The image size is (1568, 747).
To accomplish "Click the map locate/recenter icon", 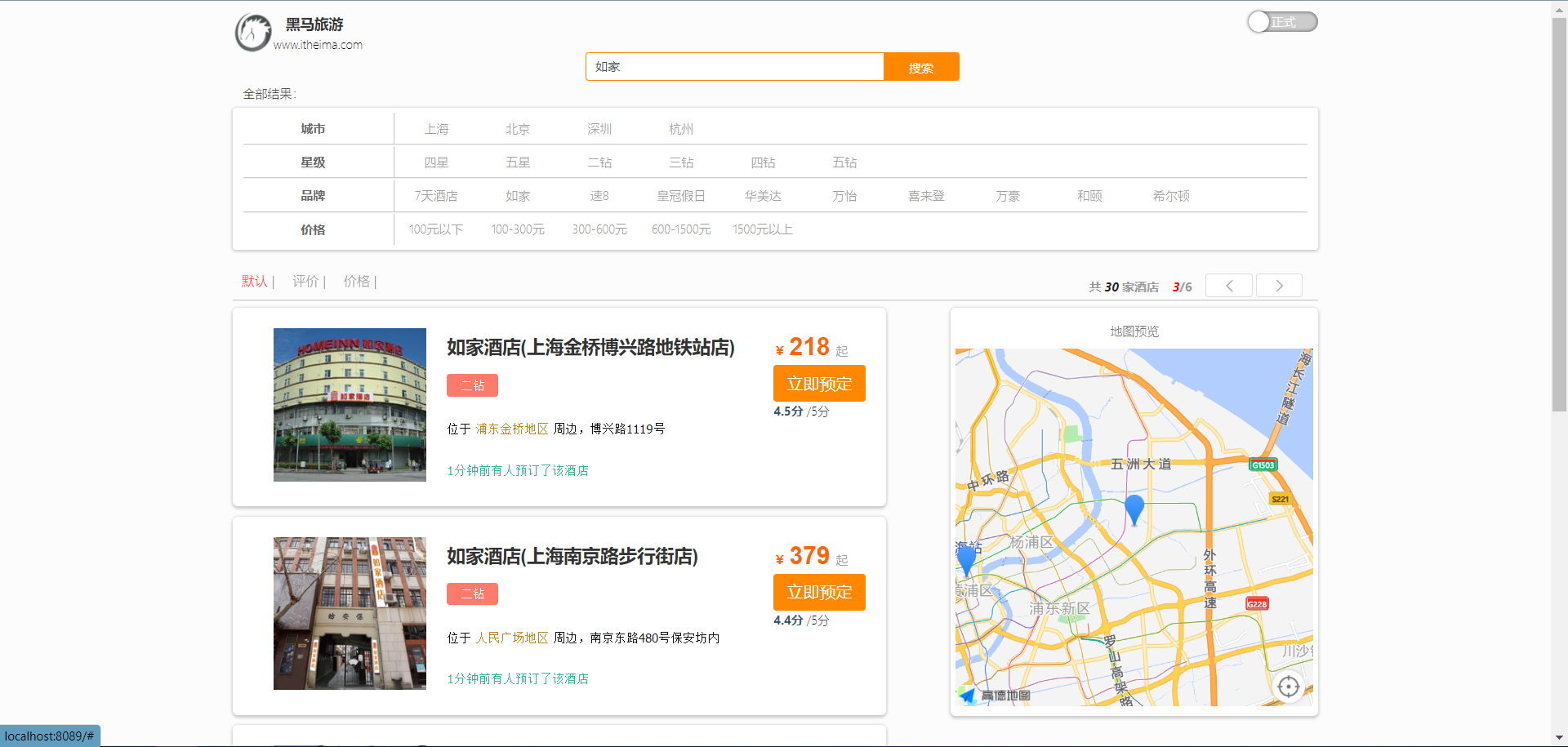I will 1289,687.
